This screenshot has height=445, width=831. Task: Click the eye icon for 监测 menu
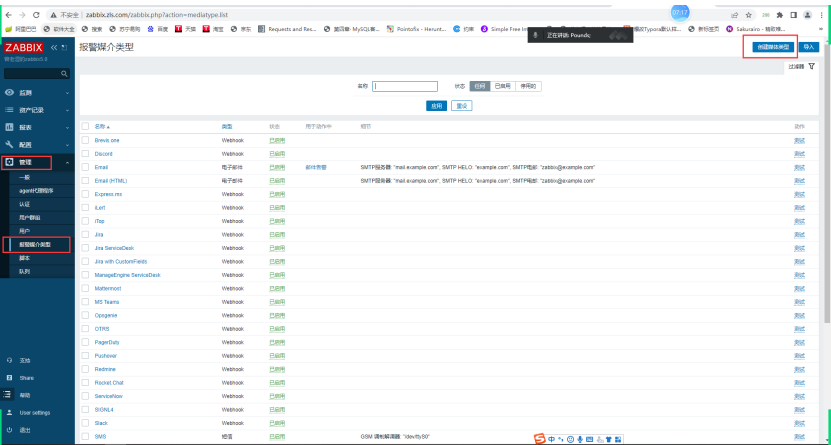pos(9,93)
